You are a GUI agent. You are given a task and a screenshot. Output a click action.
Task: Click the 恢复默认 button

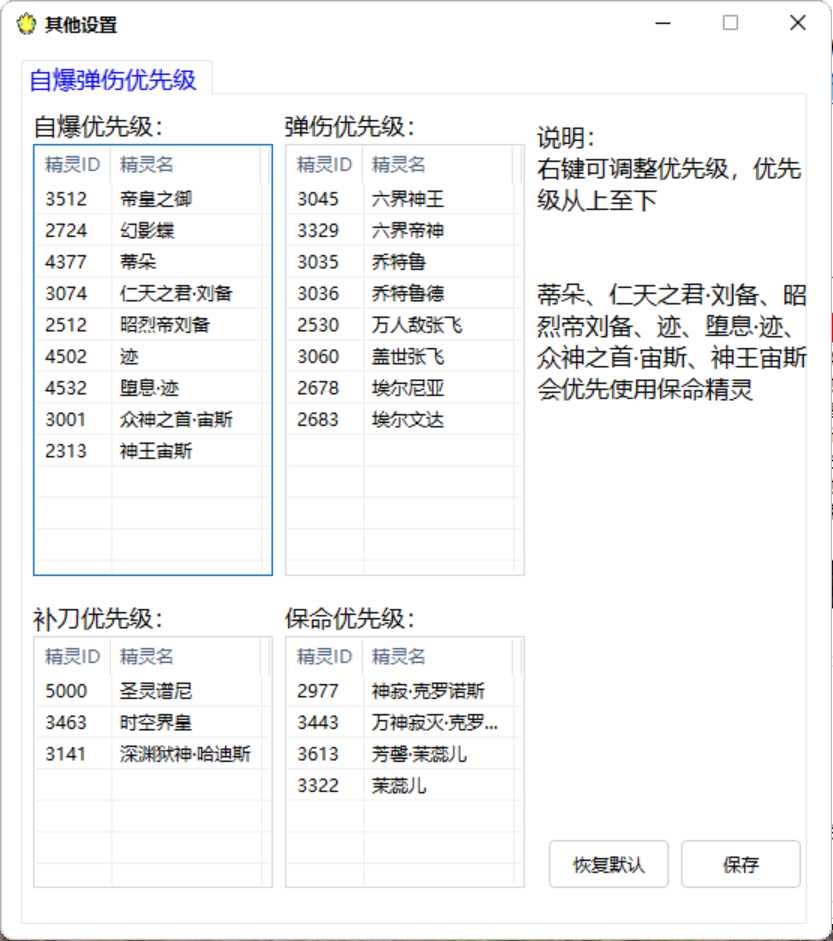[608, 865]
